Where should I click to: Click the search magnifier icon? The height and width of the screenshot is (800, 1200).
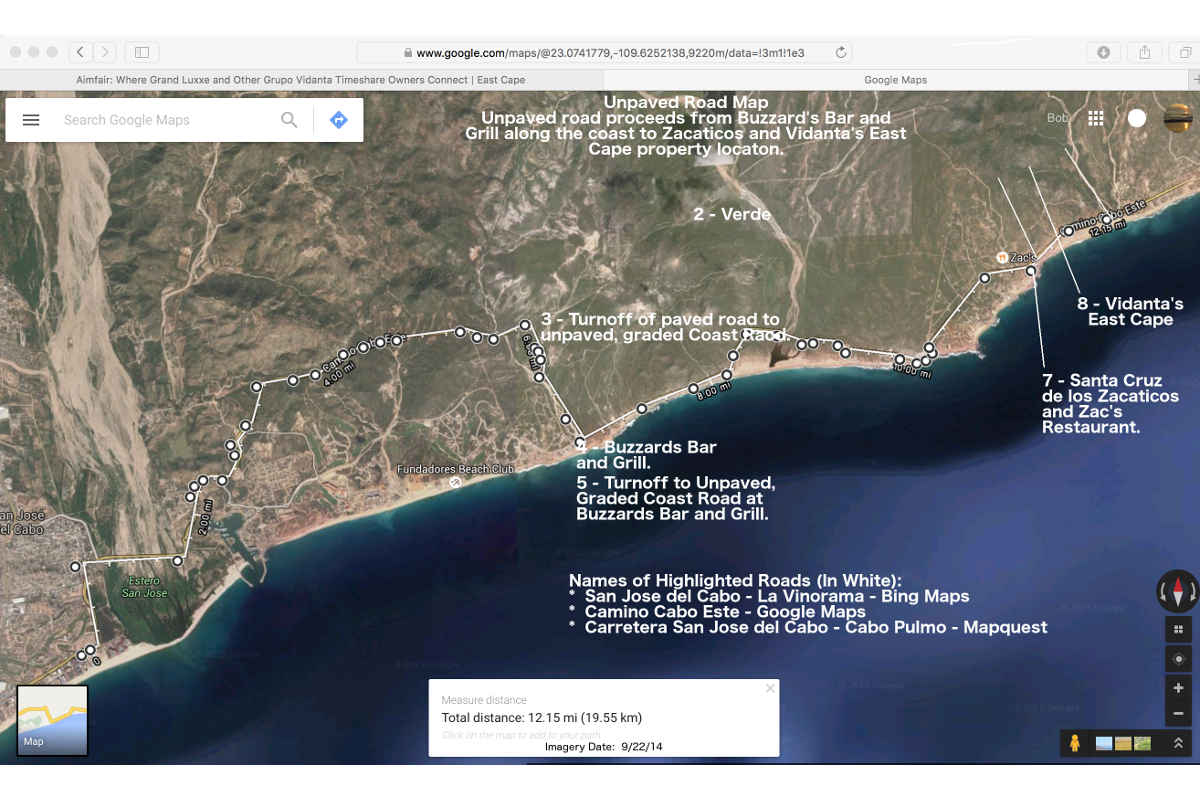pyautogui.click(x=289, y=120)
